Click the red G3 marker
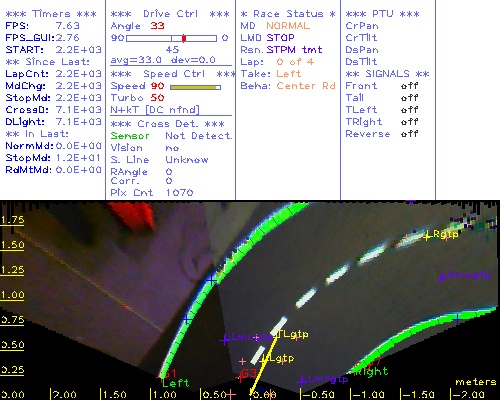500x400 pixels. 249,373
